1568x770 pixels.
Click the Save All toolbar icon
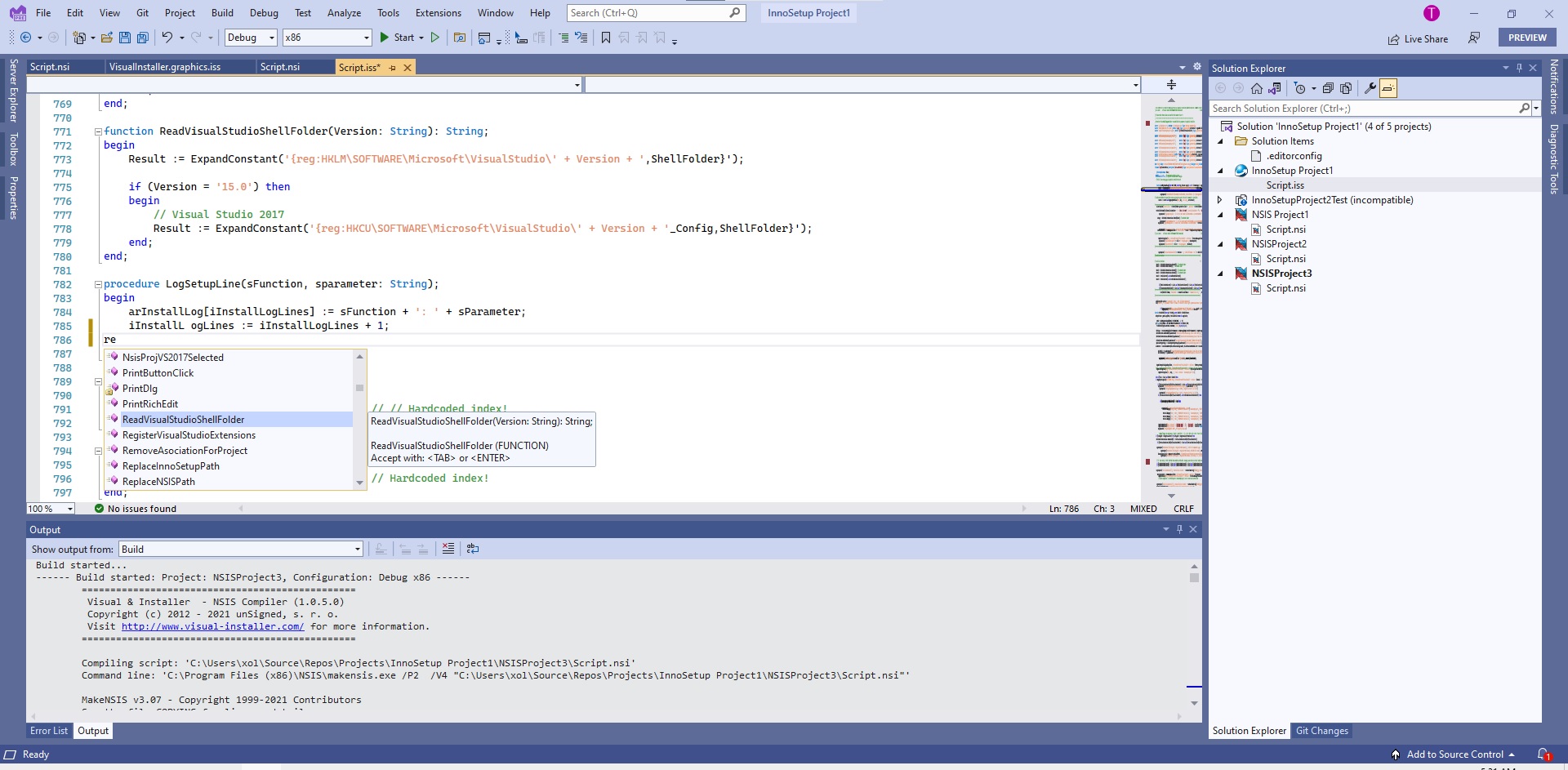[x=143, y=38]
